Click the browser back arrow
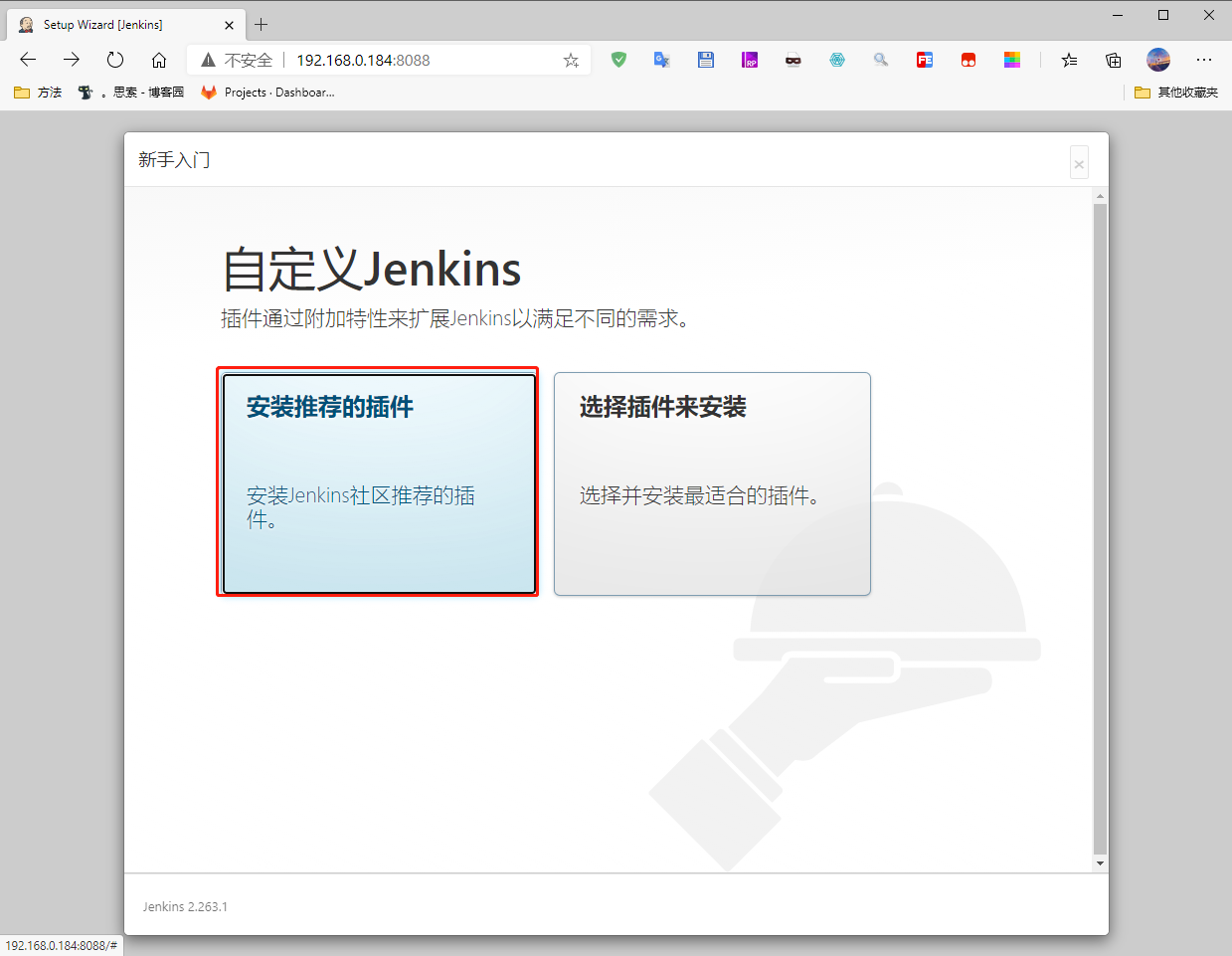 tap(28, 60)
